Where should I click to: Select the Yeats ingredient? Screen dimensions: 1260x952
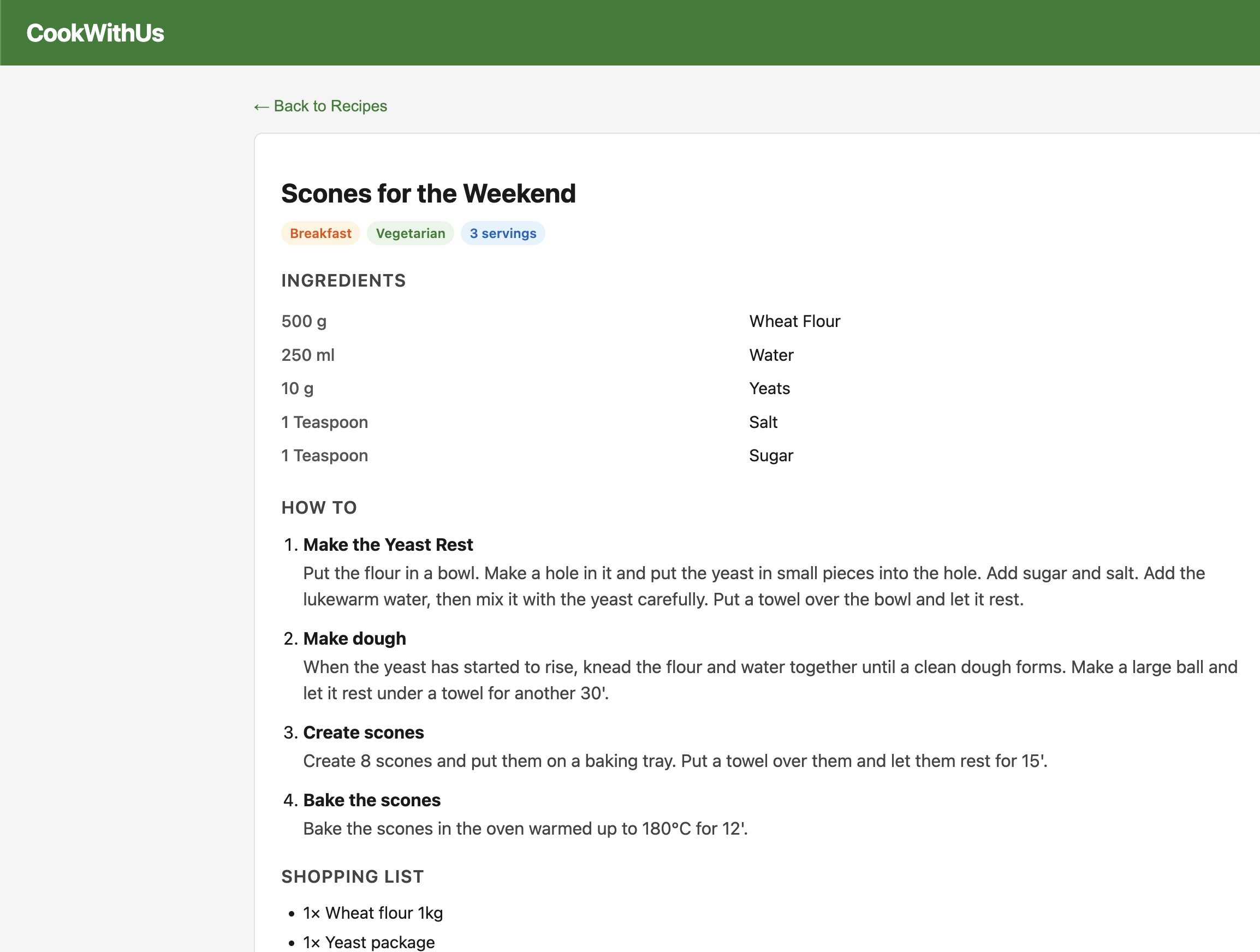(769, 388)
